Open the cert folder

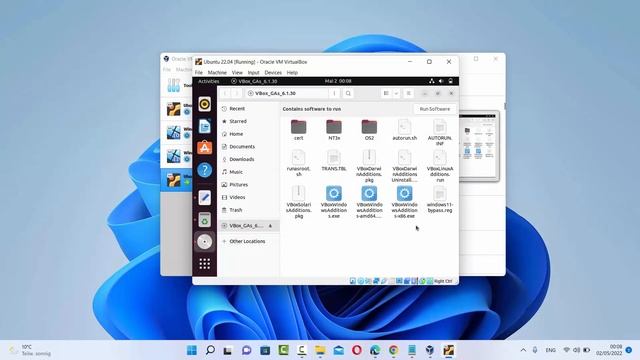pyautogui.click(x=299, y=130)
